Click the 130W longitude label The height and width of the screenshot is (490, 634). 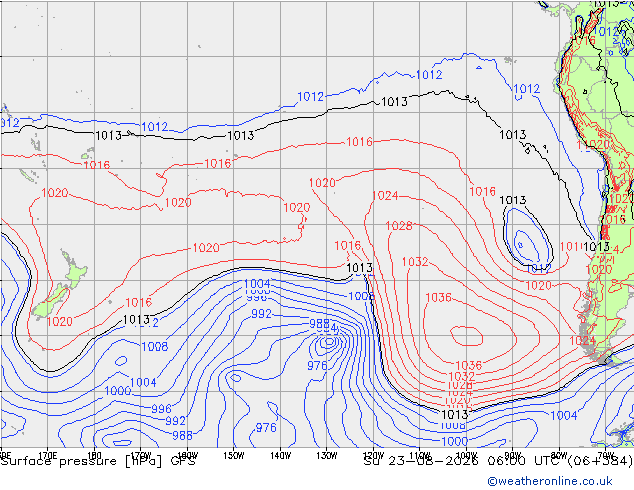[x=327, y=456]
